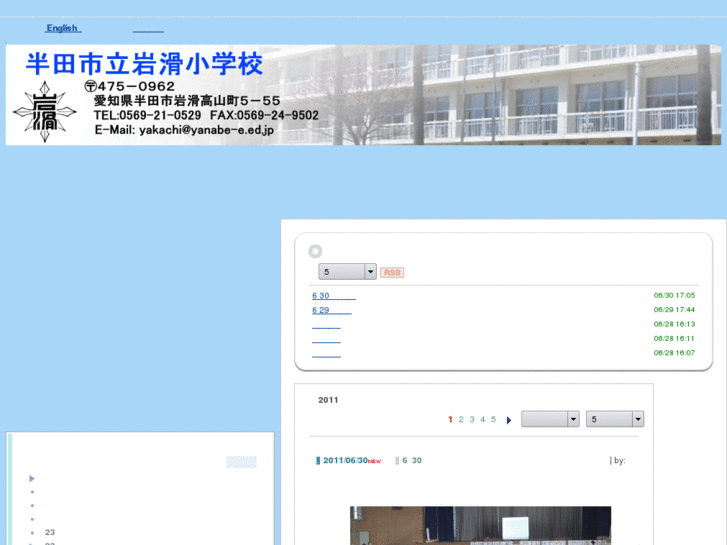The height and width of the screenshot is (545, 727).
Task: Click the gymnasium photo thumbnail
Action: [480, 526]
